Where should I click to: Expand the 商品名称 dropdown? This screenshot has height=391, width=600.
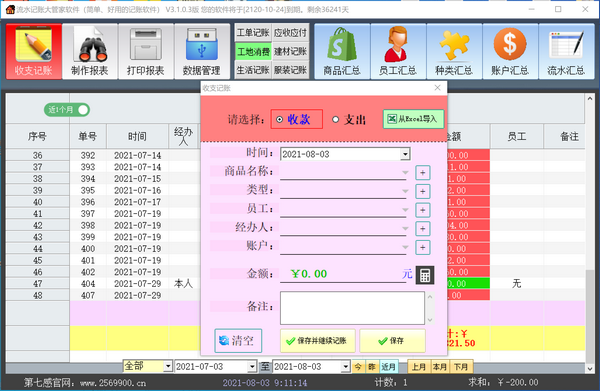click(405, 173)
